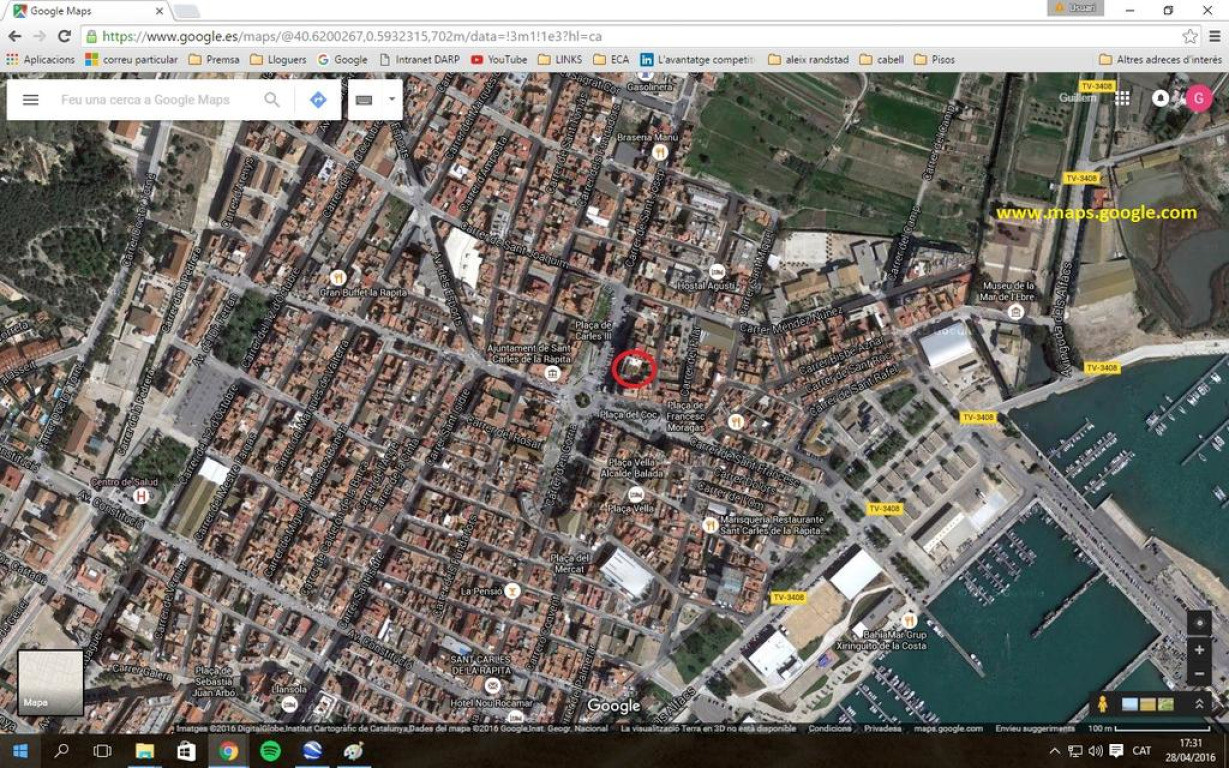Screen dimensions: 1229x768
Task: Open Google notifications bell icon
Action: pyautogui.click(x=1161, y=98)
